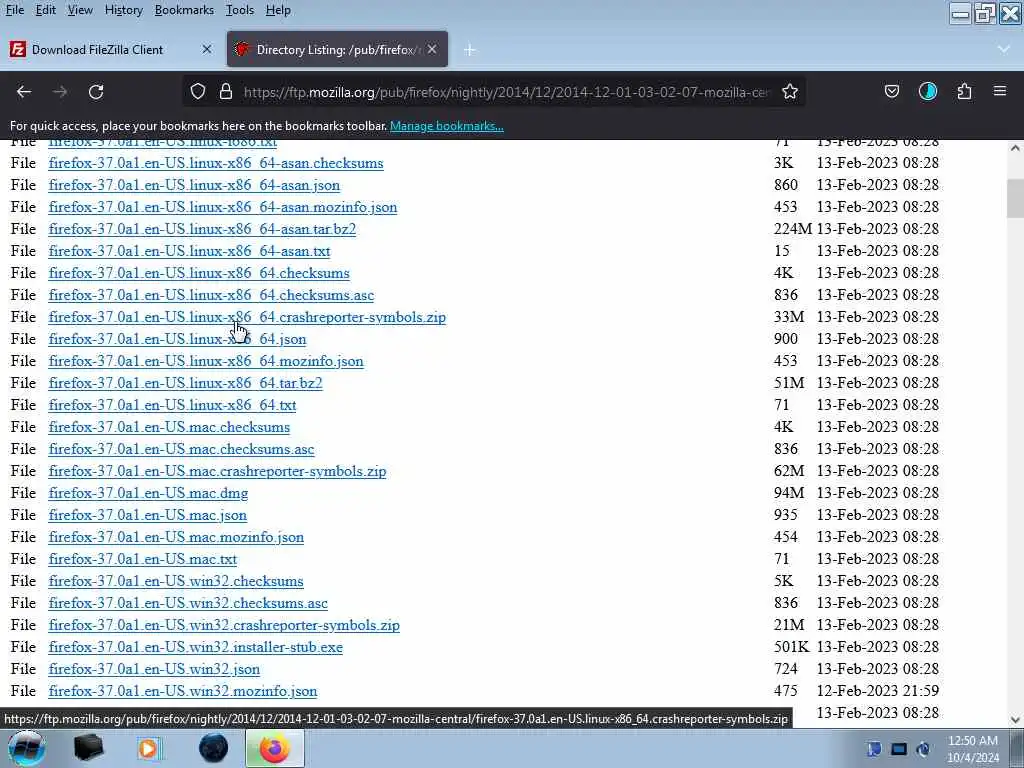
Task: Open mac.json file link
Action: click(148, 515)
